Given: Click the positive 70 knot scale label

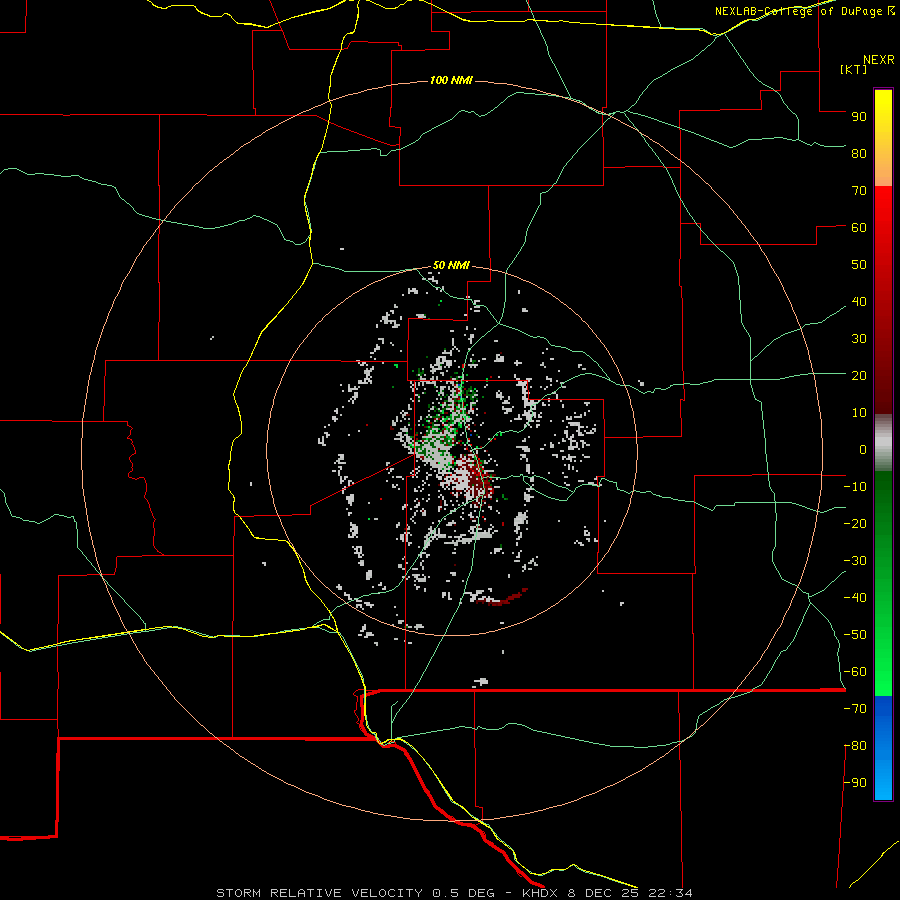Looking at the screenshot, I should pyautogui.click(x=859, y=191).
